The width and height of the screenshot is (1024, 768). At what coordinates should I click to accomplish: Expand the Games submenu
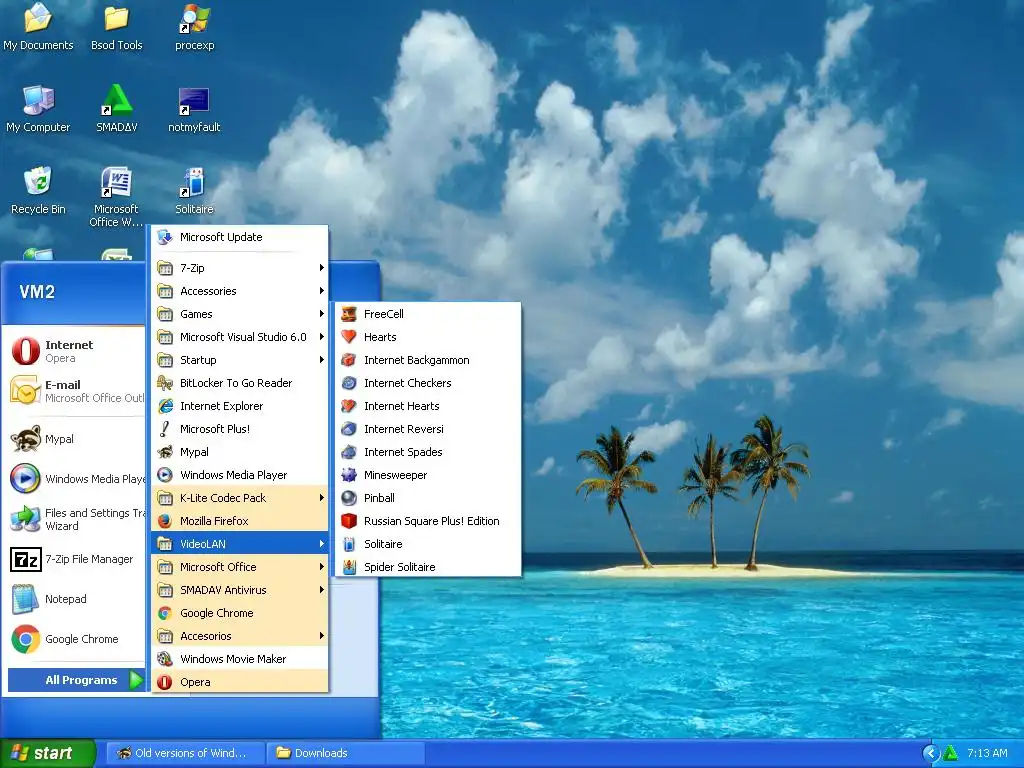[x=240, y=314]
